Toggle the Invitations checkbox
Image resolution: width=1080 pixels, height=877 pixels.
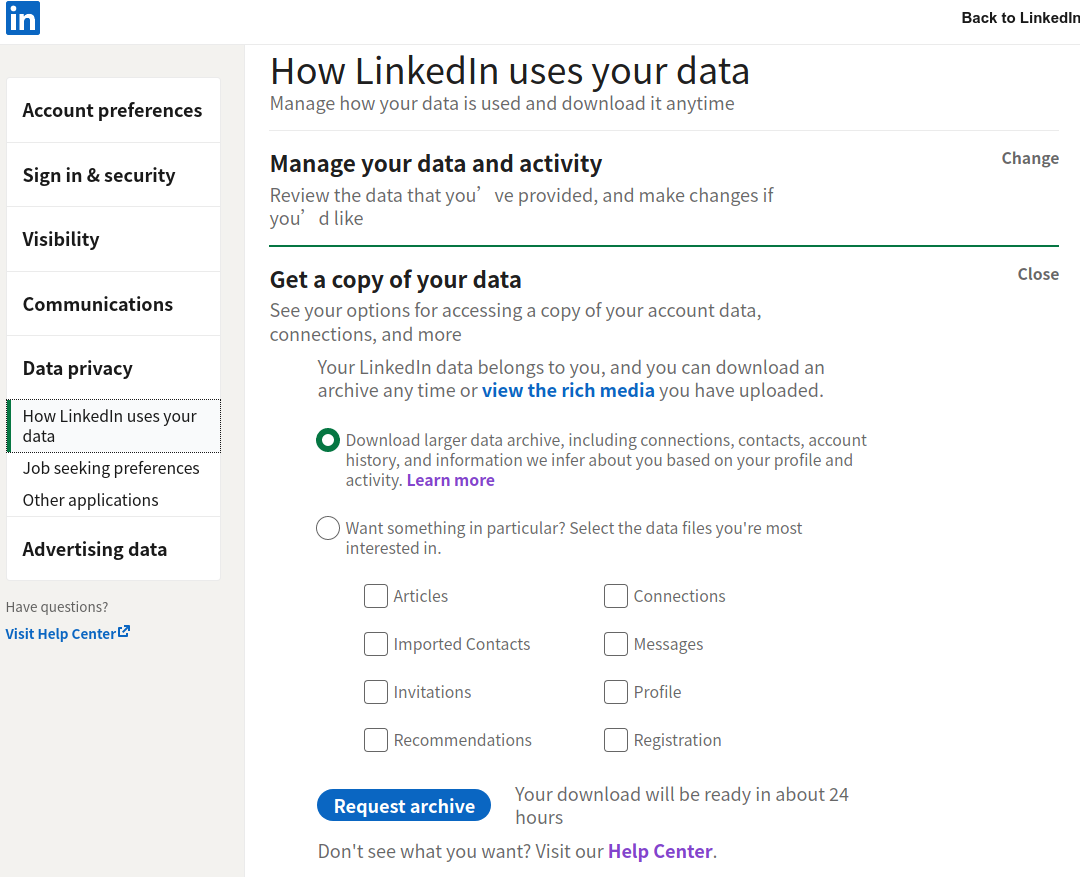(x=376, y=692)
